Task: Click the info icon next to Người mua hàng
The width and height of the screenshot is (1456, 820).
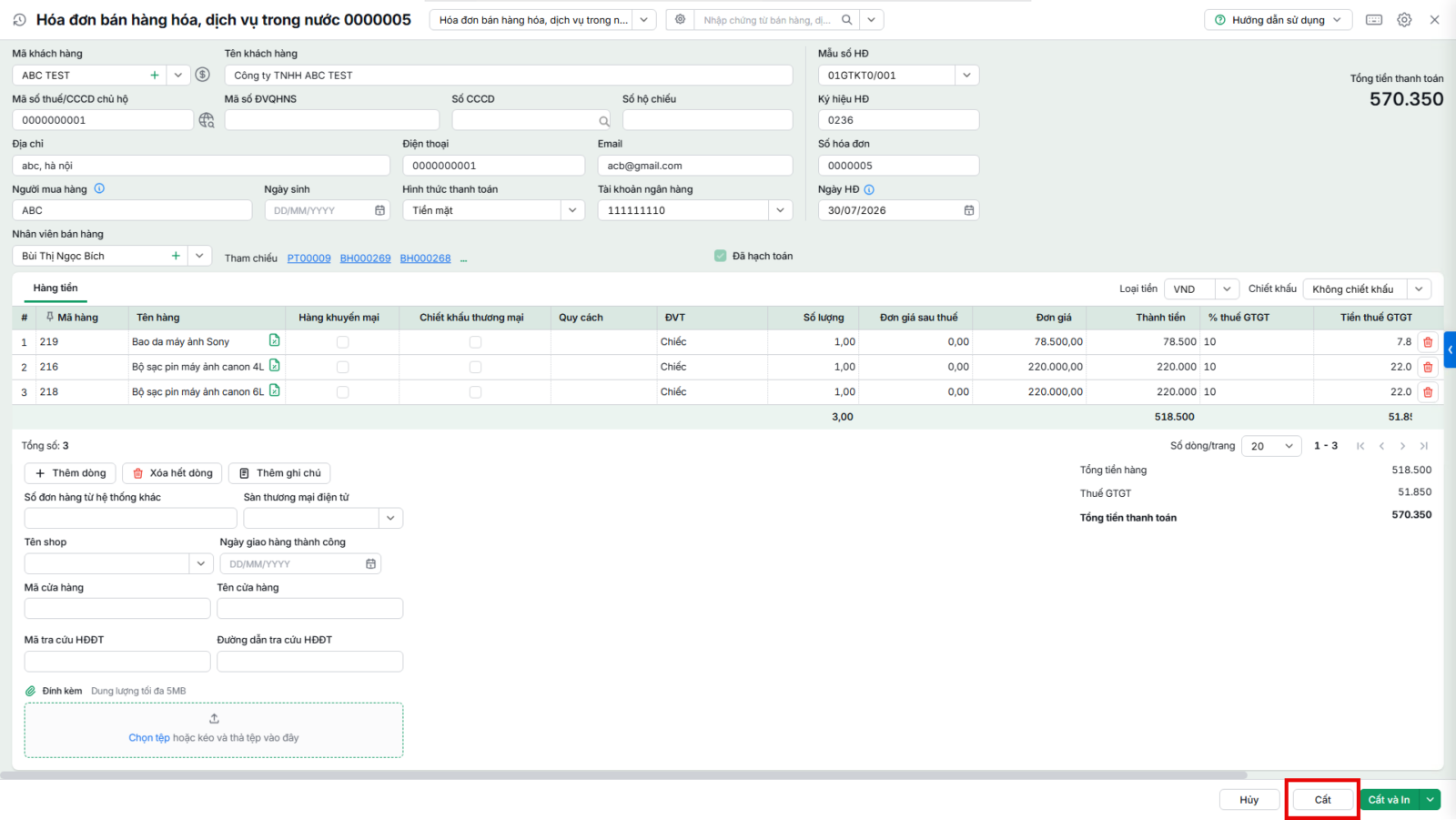Action: [x=99, y=188]
